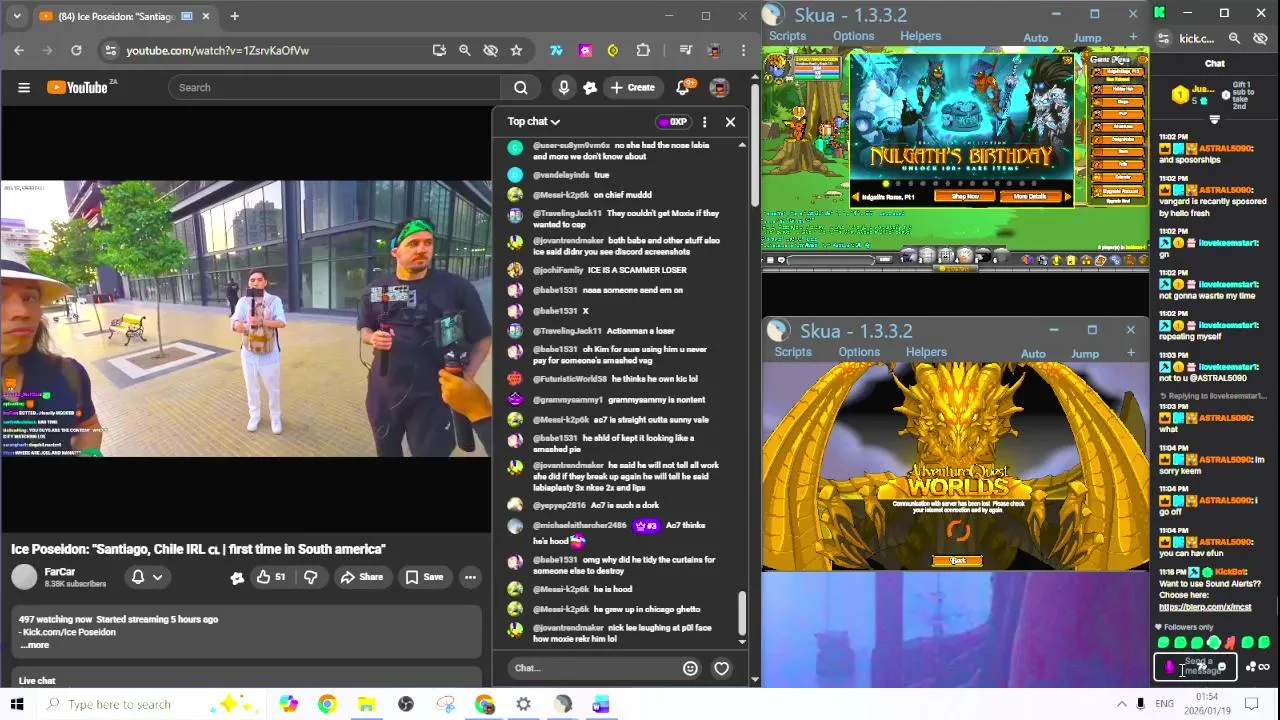Image resolution: width=1280 pixels, height=720 pixels.
Task: Expand the Top chat mode dropdown
Action: (533, 122)
